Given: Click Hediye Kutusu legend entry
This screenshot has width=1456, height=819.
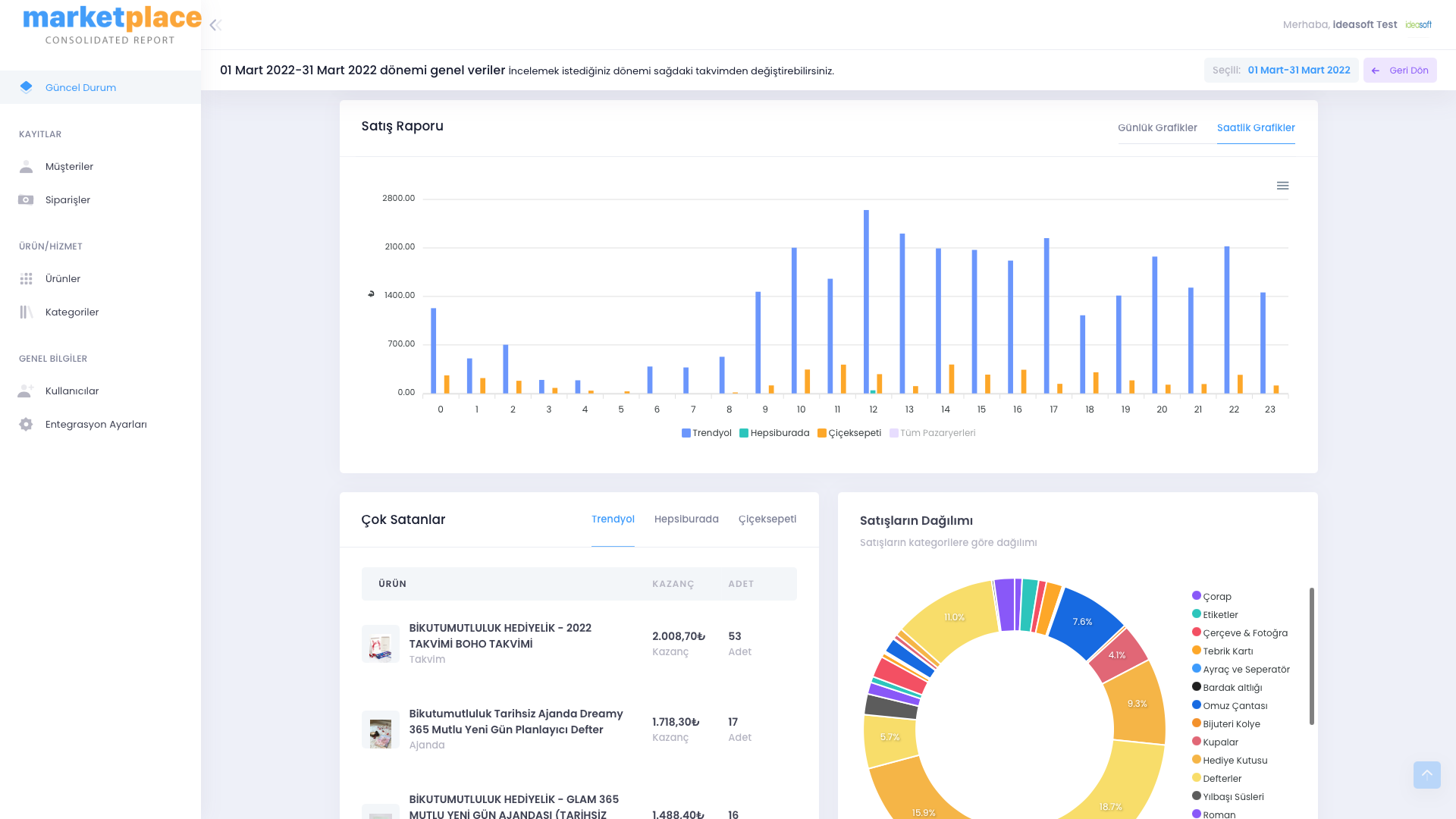Looking at the screenshot, I should click(1229, 761).
